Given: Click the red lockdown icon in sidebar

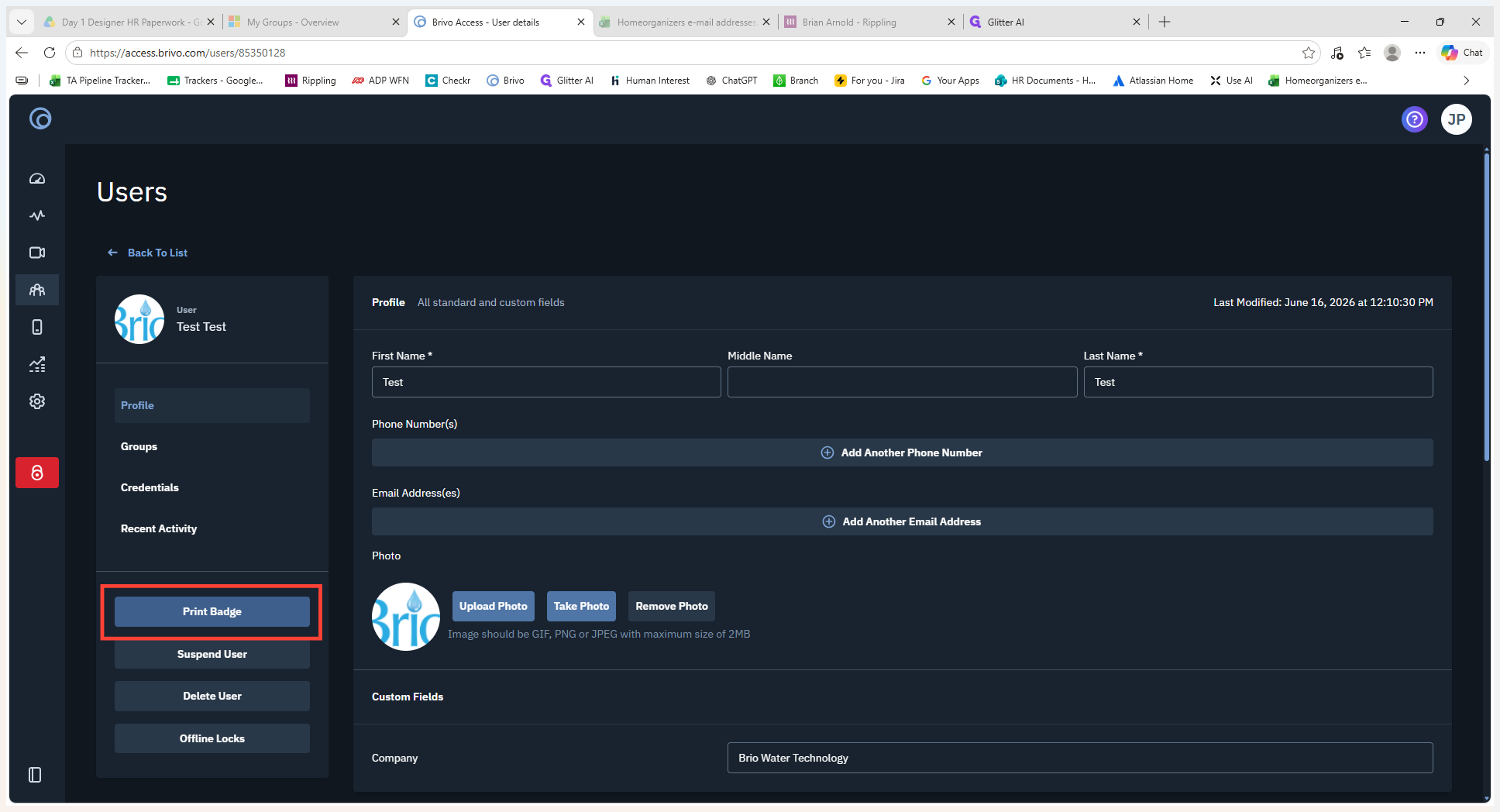Looking at the screenshot, I should [37, 473].
